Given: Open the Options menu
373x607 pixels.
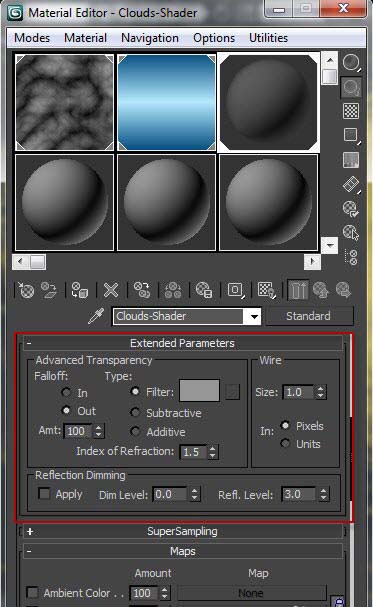Looking at the screenshot, I should point(214,38).
